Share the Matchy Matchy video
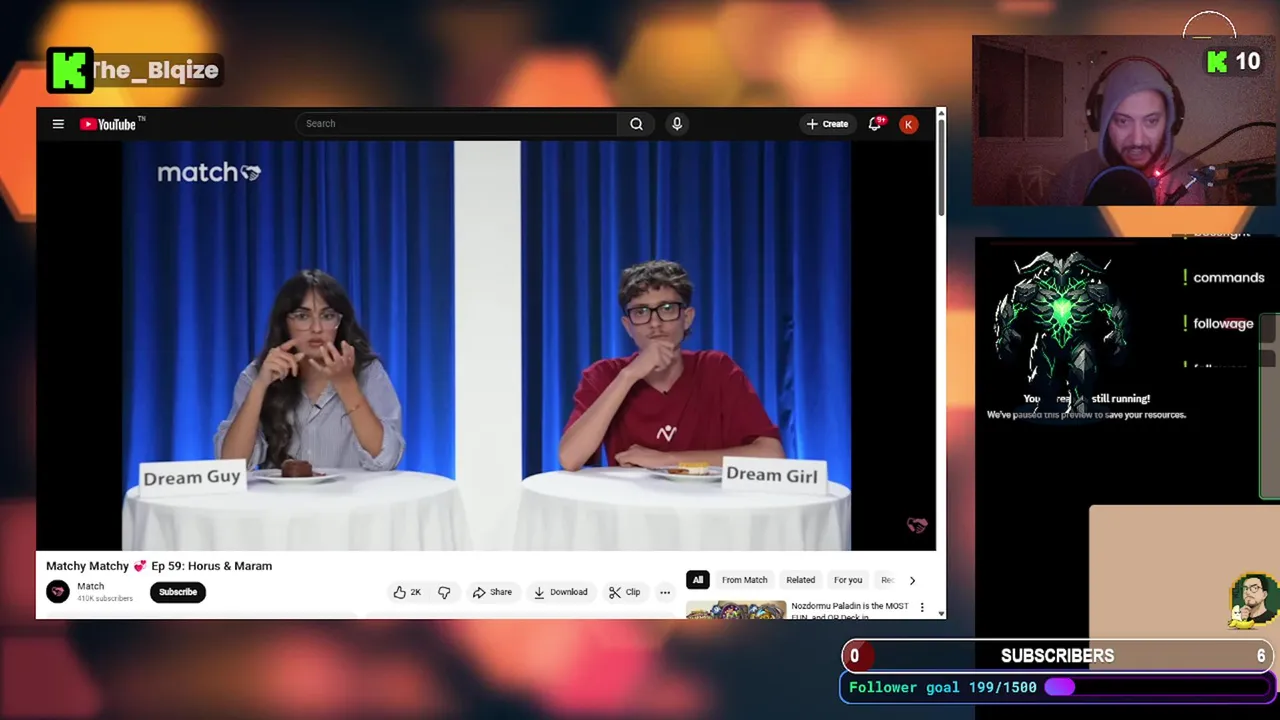 coord(492,592)
